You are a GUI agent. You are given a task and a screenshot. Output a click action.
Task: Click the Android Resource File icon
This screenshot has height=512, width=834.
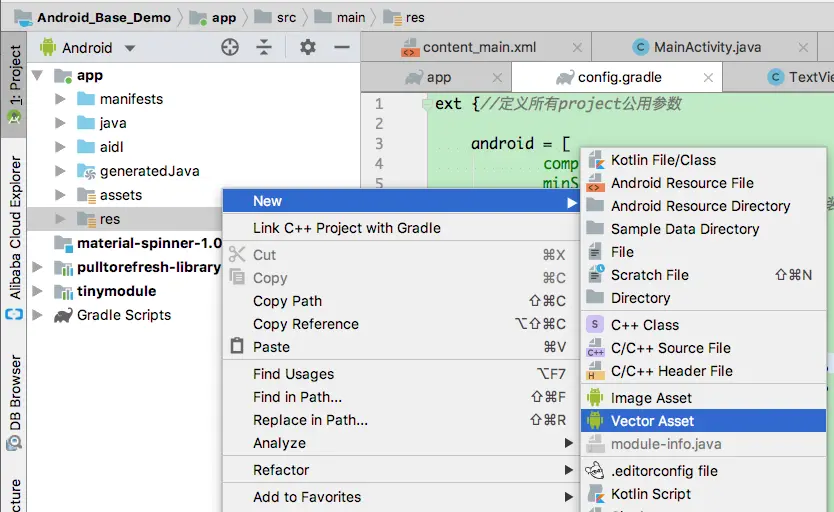point(595,183)
